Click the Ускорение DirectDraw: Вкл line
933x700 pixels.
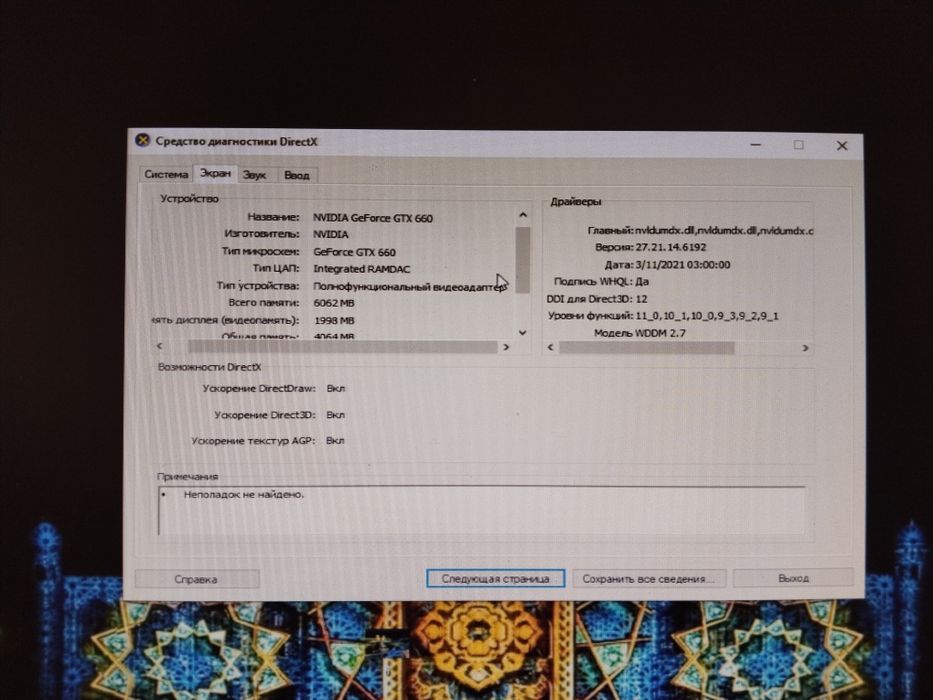[274, 389]
